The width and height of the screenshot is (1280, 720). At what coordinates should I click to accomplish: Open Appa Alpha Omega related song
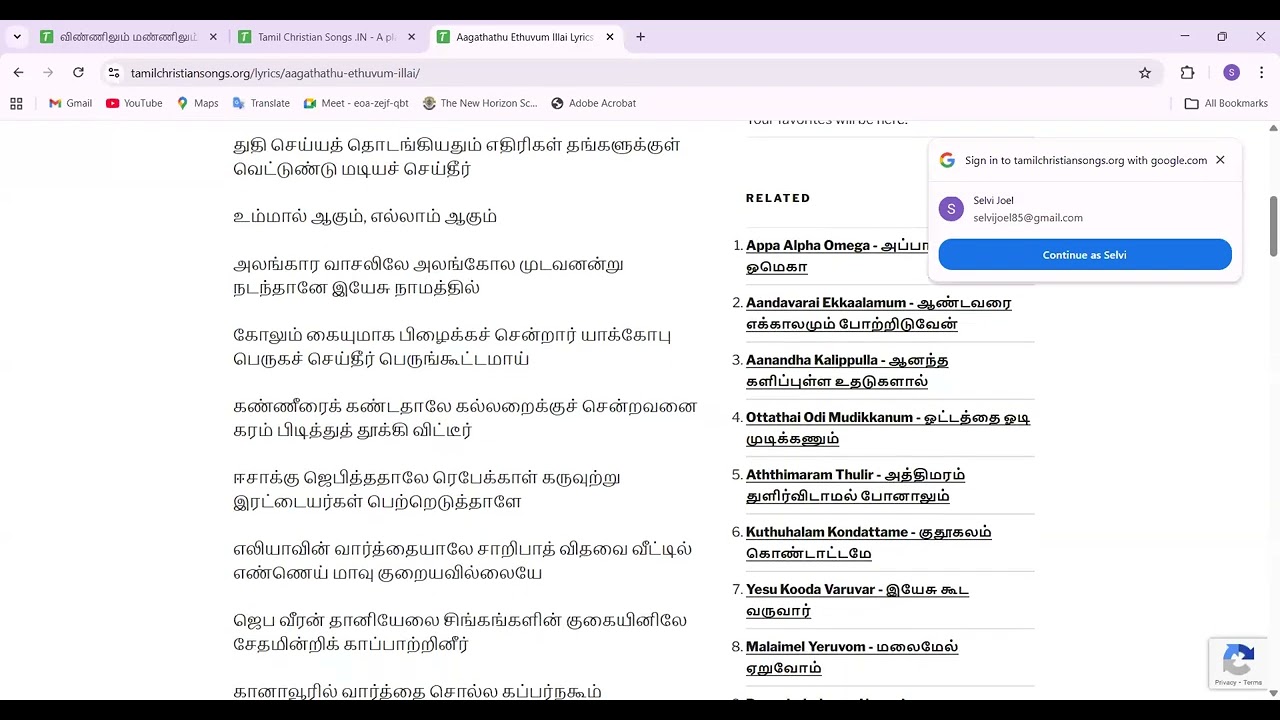point(837,256)
